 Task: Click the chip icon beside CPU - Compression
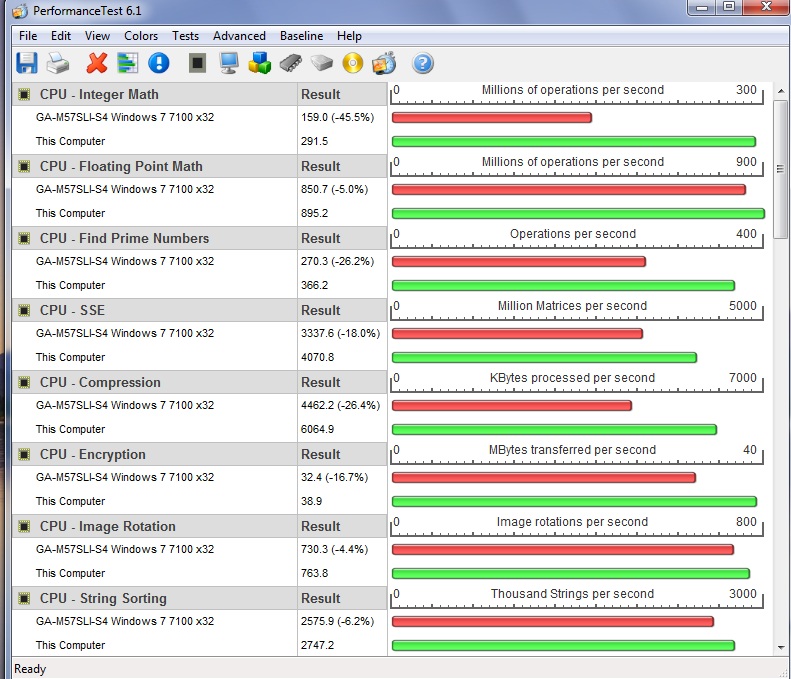24,382
